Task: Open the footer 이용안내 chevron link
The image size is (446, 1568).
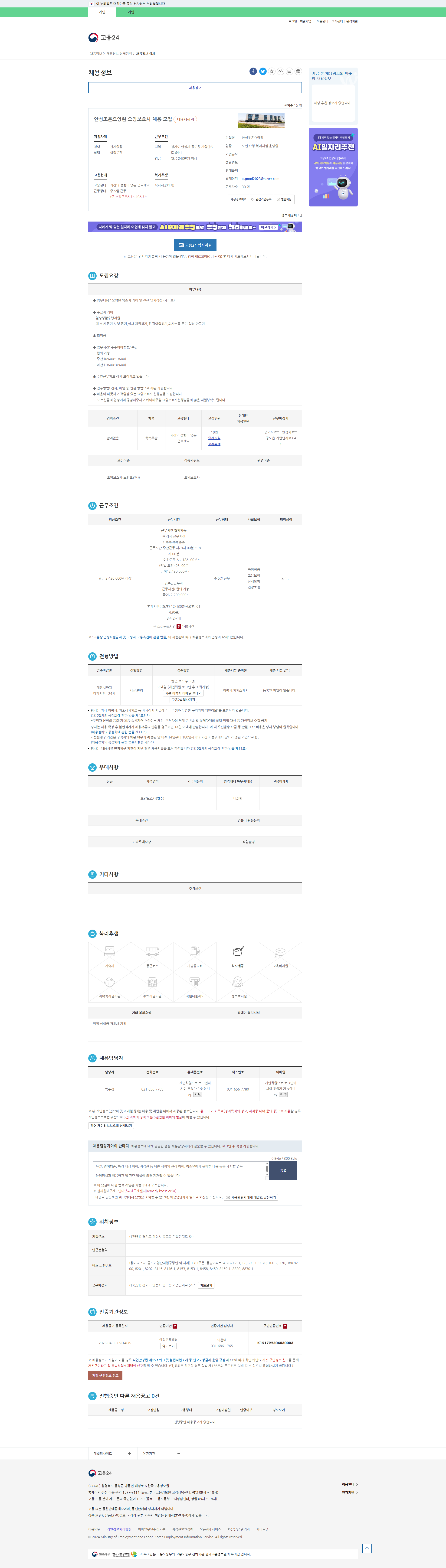Action: point(349,1485)
